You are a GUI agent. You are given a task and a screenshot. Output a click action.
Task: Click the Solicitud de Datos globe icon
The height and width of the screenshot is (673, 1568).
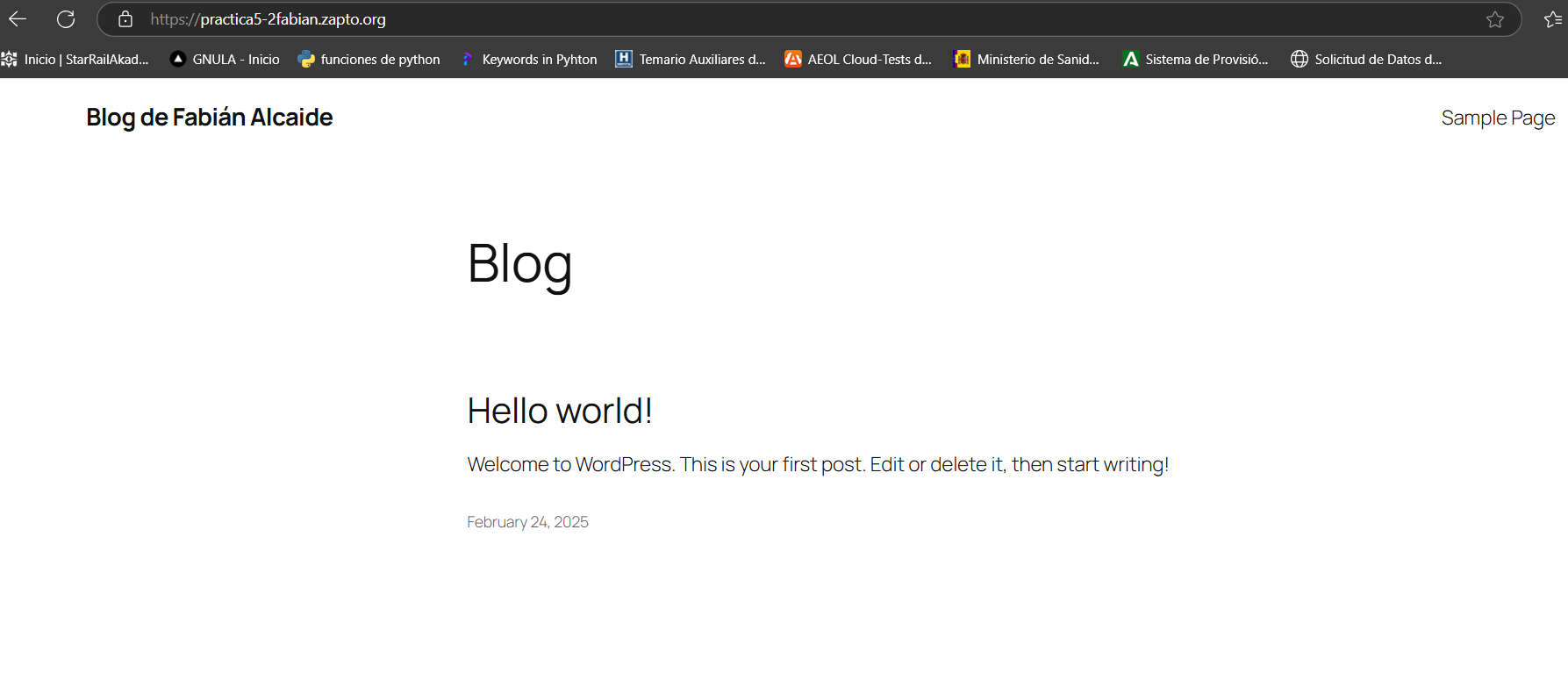[1300, 59]
